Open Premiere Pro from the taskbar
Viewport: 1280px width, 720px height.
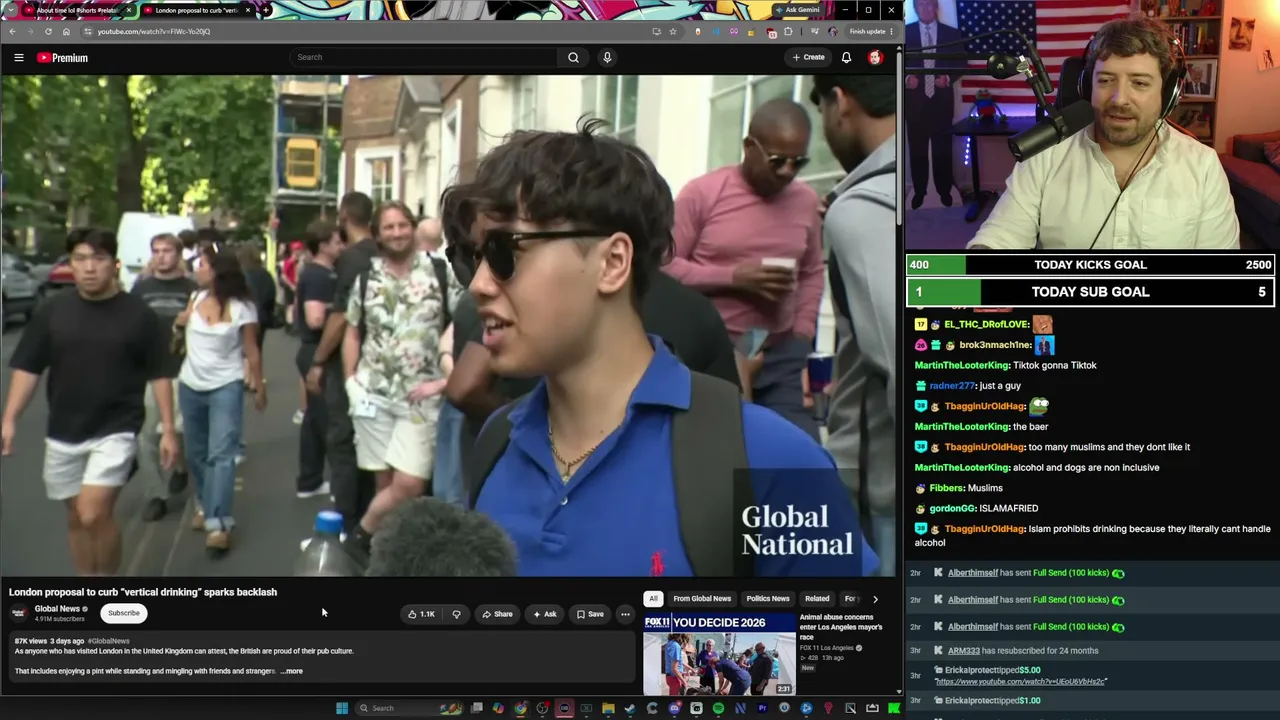click(x=762, y=708)
